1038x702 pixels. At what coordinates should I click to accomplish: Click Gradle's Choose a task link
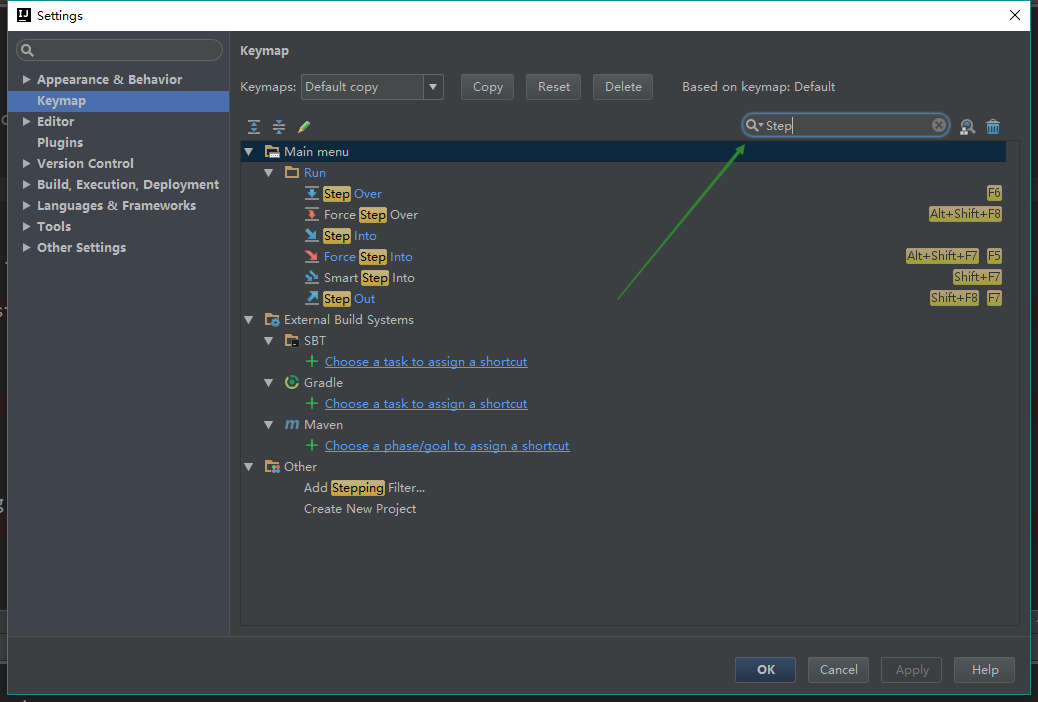(x=426, y=403)
